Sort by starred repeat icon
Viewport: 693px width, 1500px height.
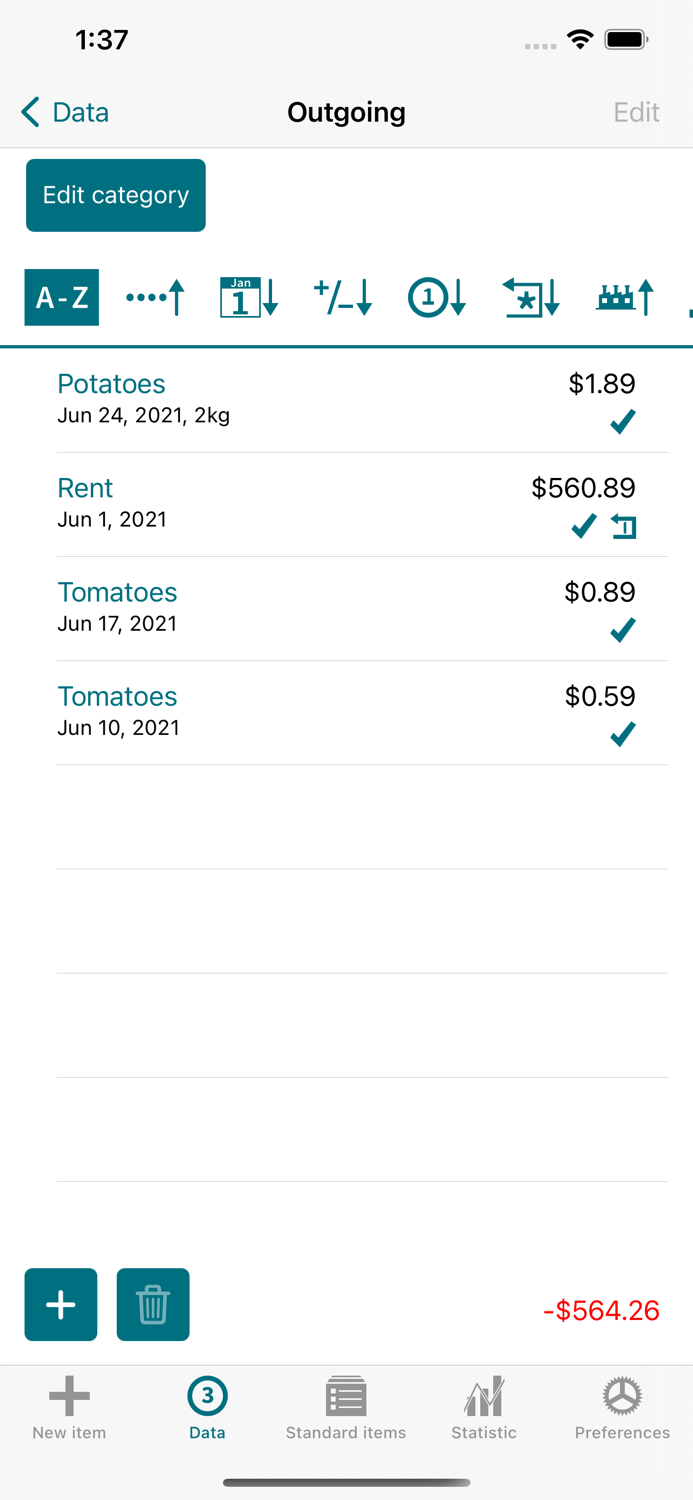pyautogui.click(x=531, y=297)
